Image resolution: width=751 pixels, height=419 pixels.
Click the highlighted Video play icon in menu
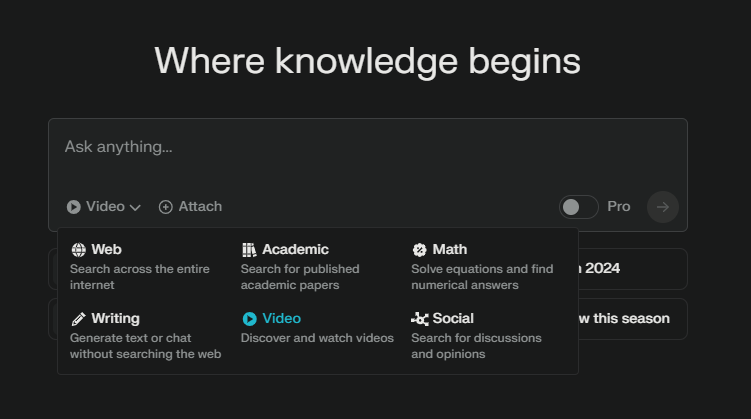250,319
